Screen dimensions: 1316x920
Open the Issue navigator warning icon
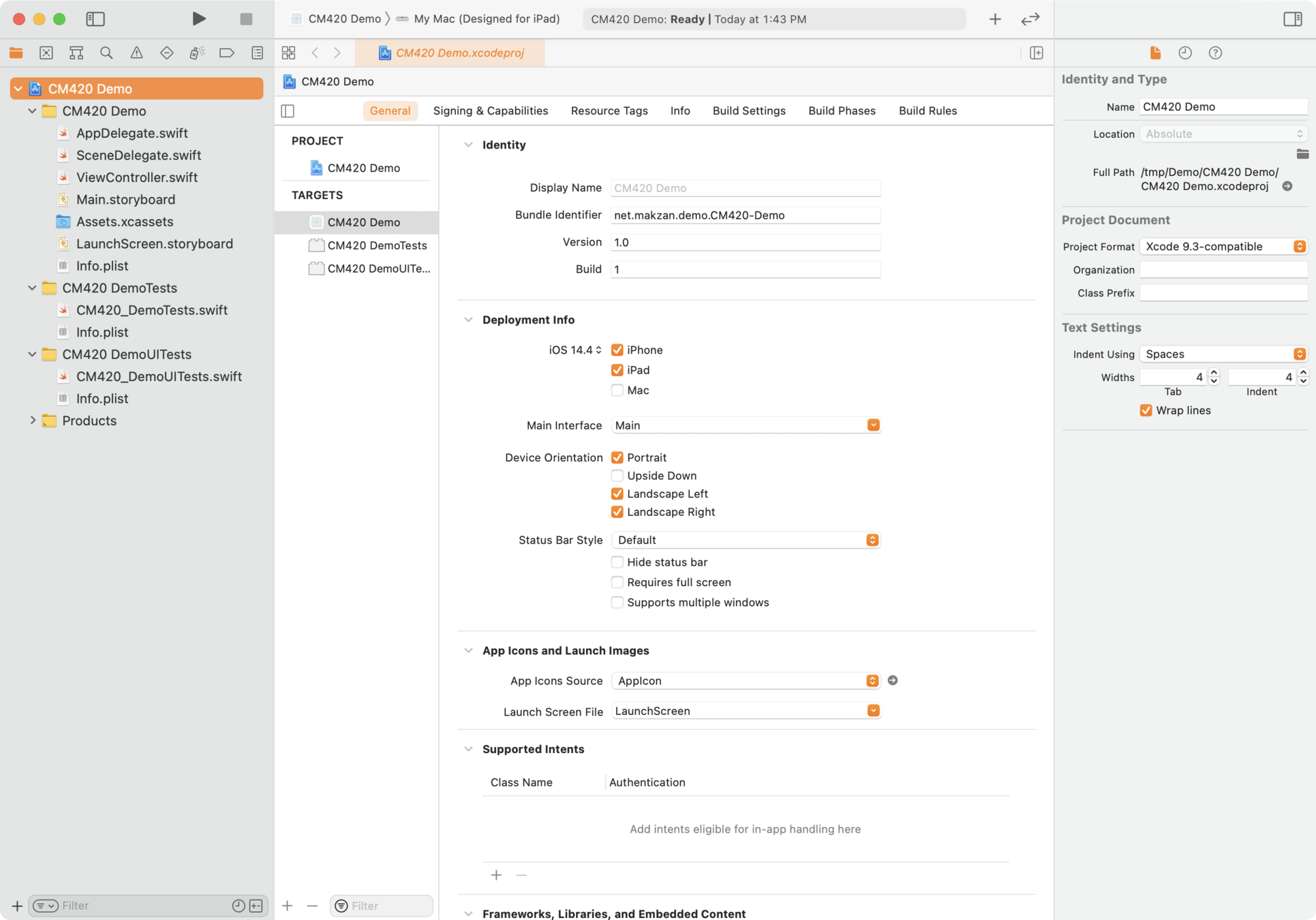tap(136, 53)
